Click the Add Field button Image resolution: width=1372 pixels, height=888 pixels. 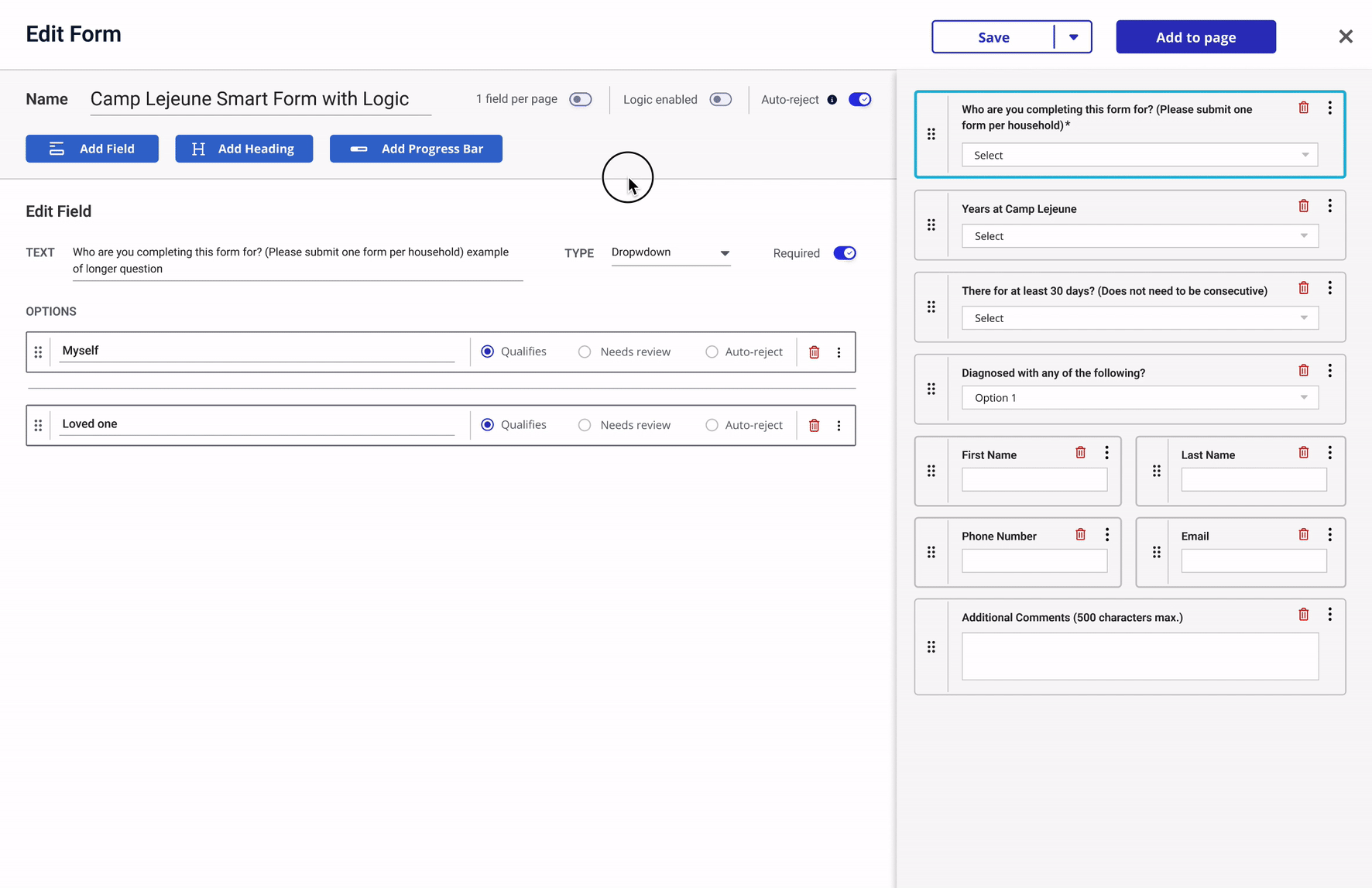click(x=92, y=149)
